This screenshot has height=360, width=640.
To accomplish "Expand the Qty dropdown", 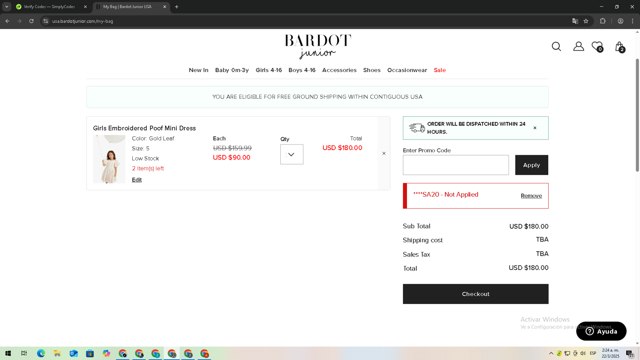I will [x=291, y=154].
